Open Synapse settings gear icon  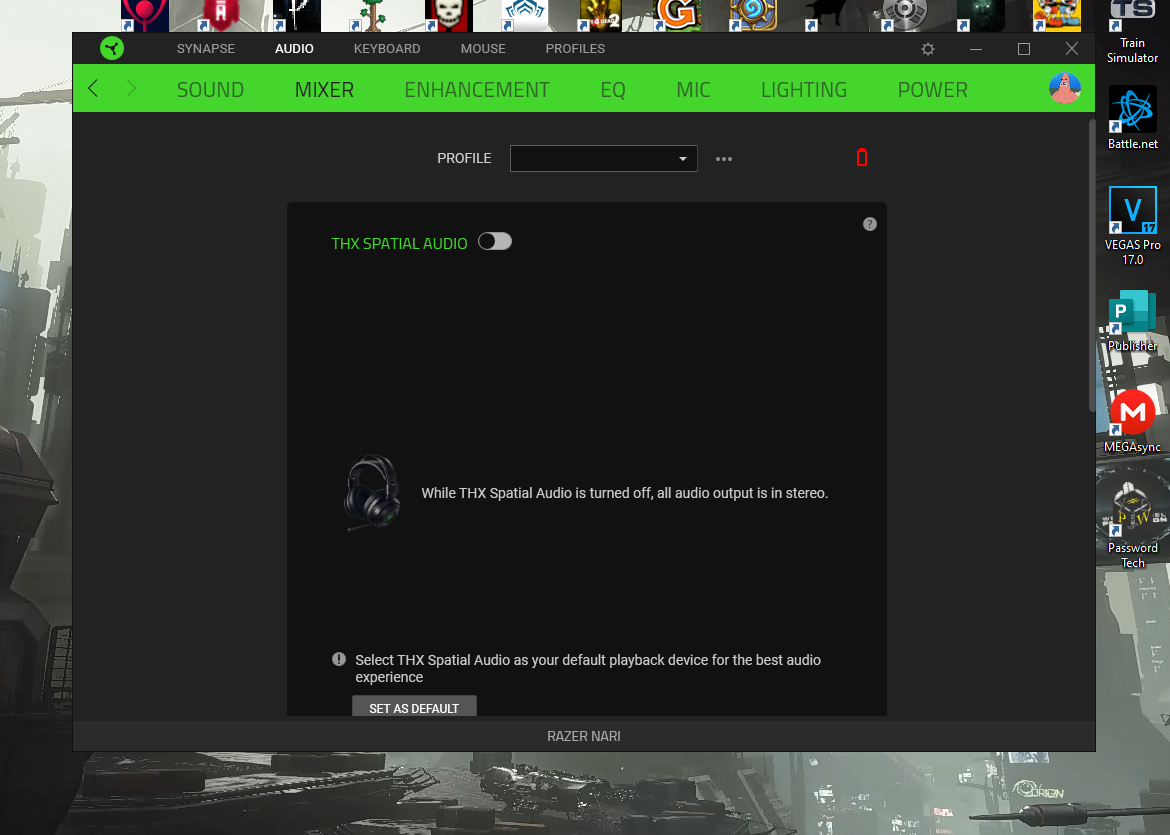tap(927, 49)
